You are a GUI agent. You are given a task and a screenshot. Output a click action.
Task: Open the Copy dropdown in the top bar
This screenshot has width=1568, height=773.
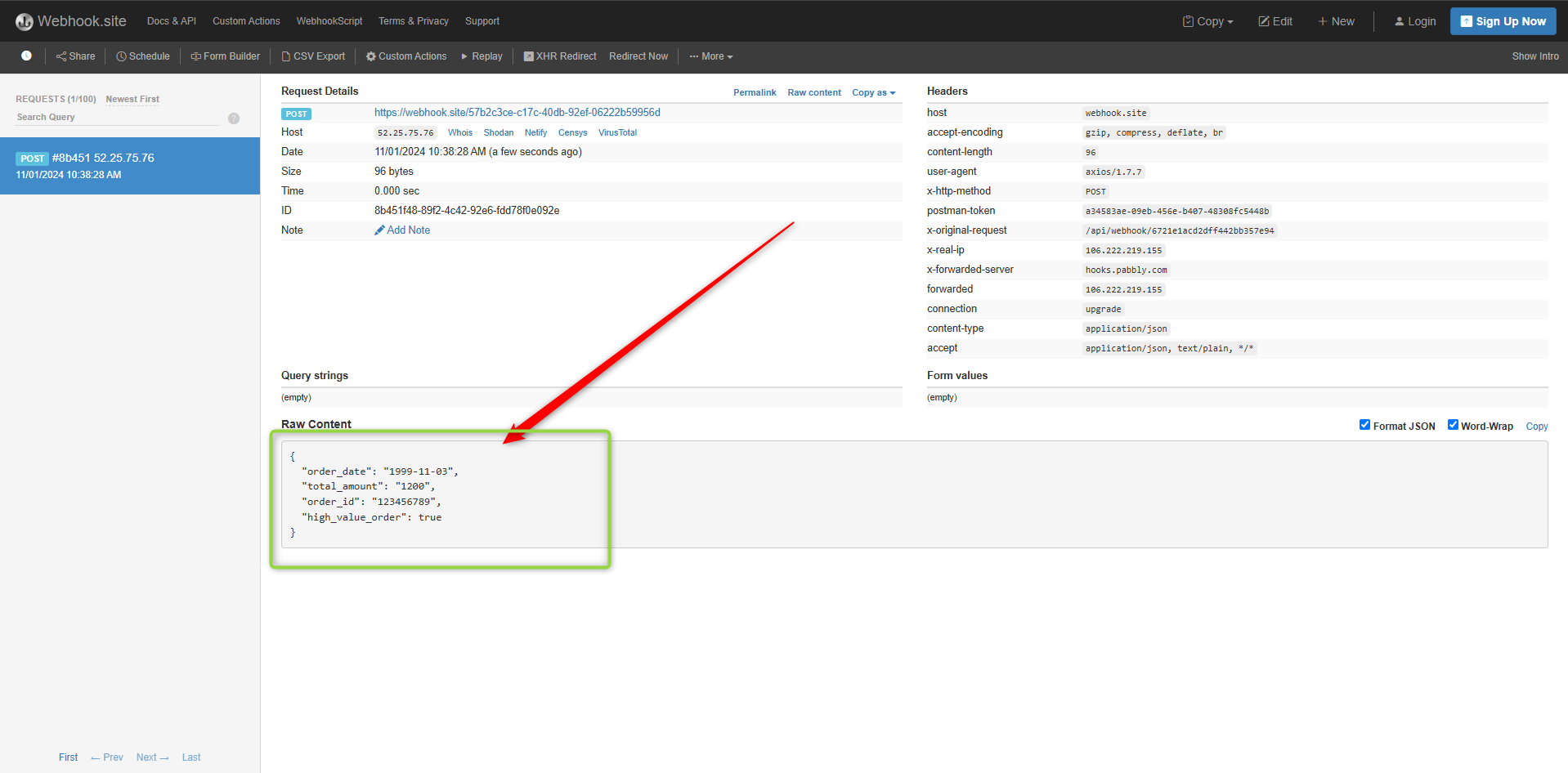[1207, 21]
